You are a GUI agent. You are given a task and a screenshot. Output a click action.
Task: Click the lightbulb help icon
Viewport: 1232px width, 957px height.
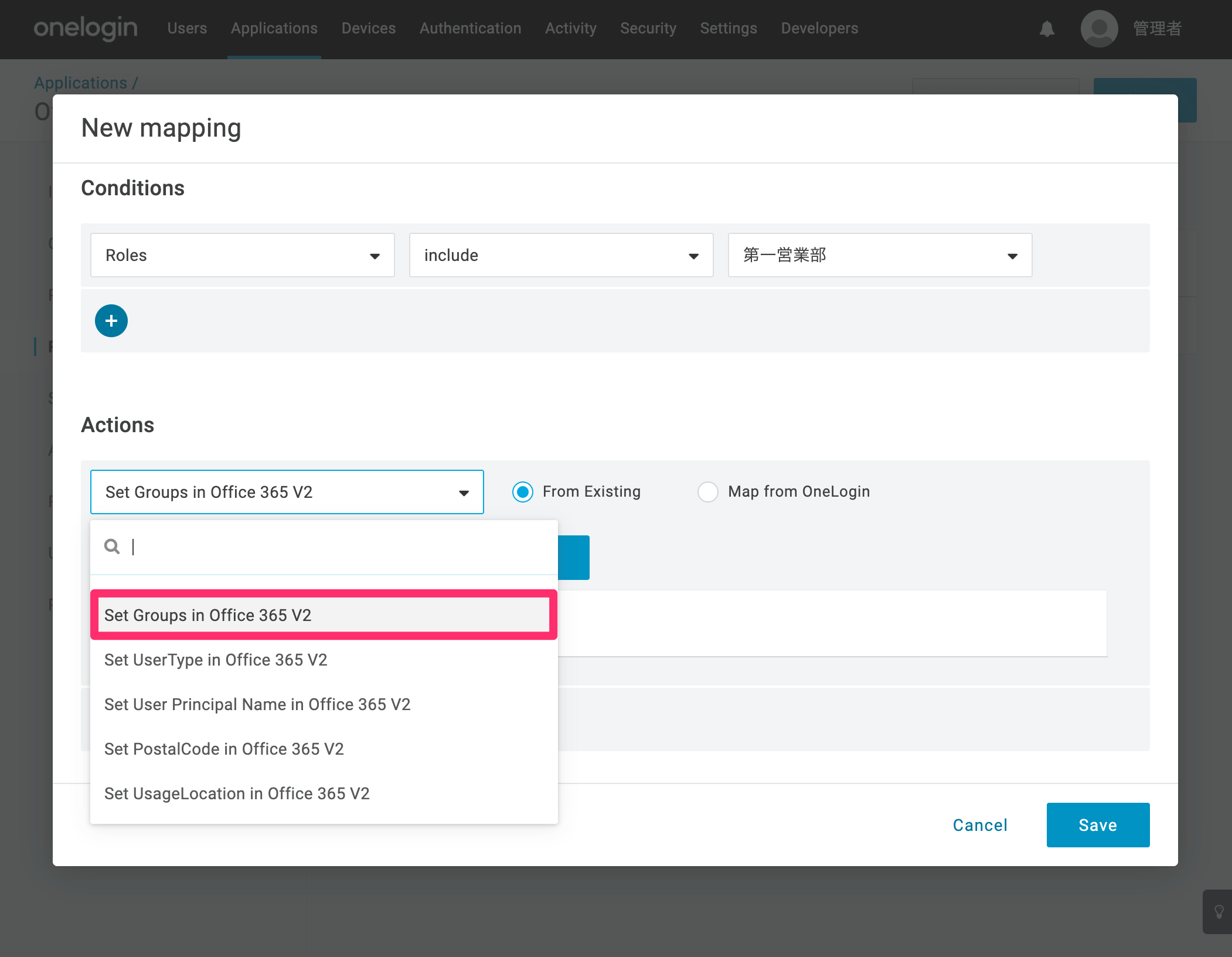pos(1219,912)
